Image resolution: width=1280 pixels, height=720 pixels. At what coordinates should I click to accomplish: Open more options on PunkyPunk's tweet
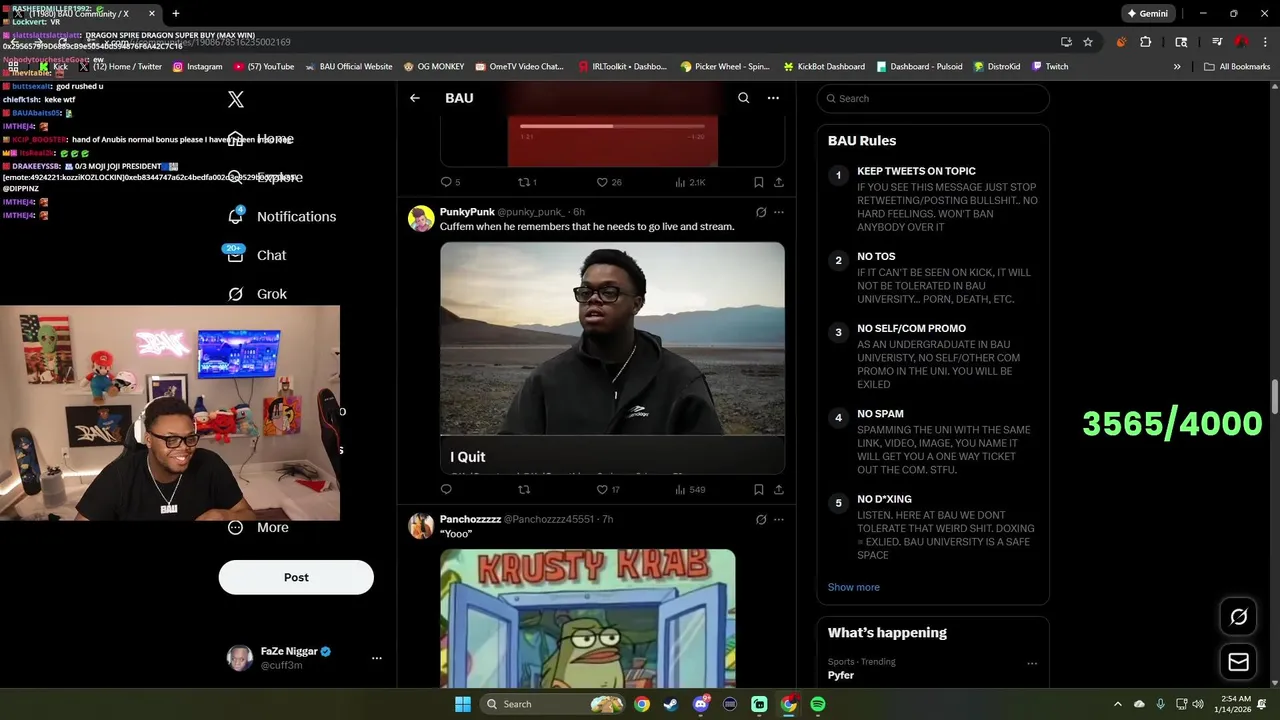(x=779, y=212)
